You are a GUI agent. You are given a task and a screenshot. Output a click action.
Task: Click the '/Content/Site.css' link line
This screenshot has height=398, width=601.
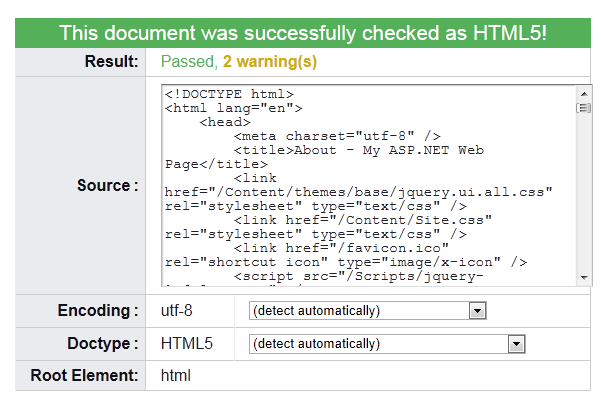point(363,220)
